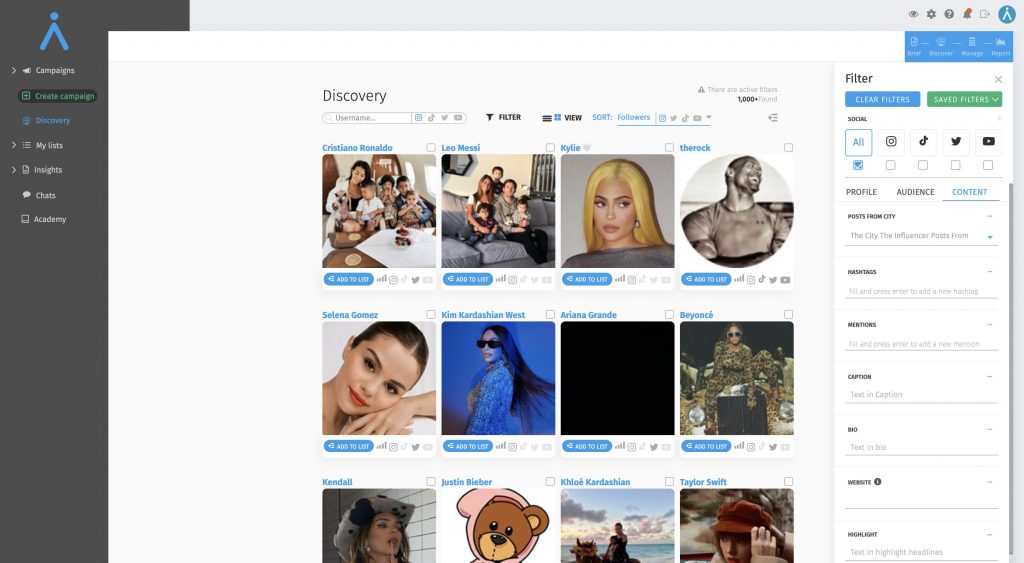The width and height of the screenshot is (1024, 563).
Task: Open Beyoncé's Twitter icon
Action: tap(773, 447)
